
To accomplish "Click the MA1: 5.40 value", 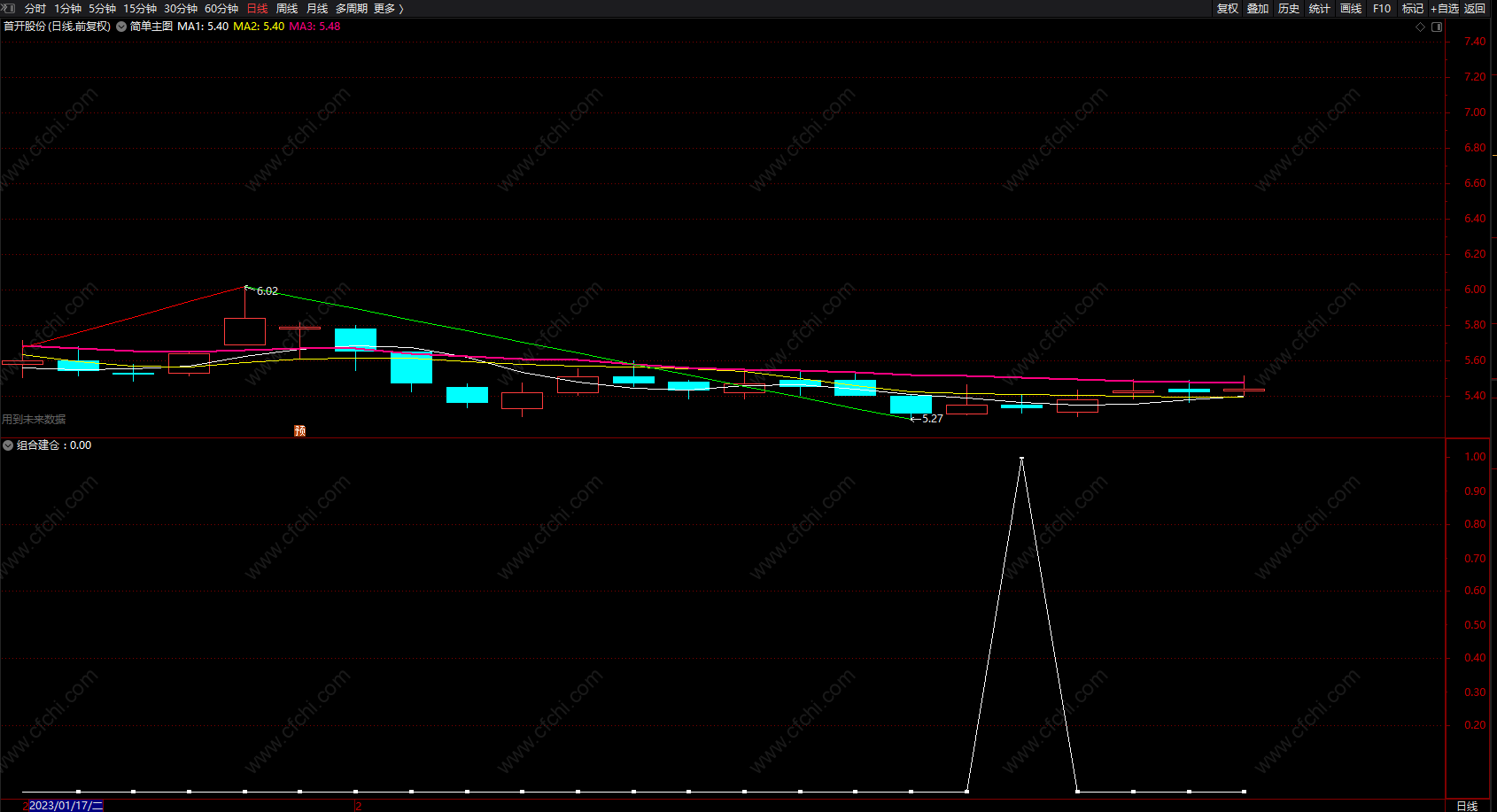I will point(203,27).
